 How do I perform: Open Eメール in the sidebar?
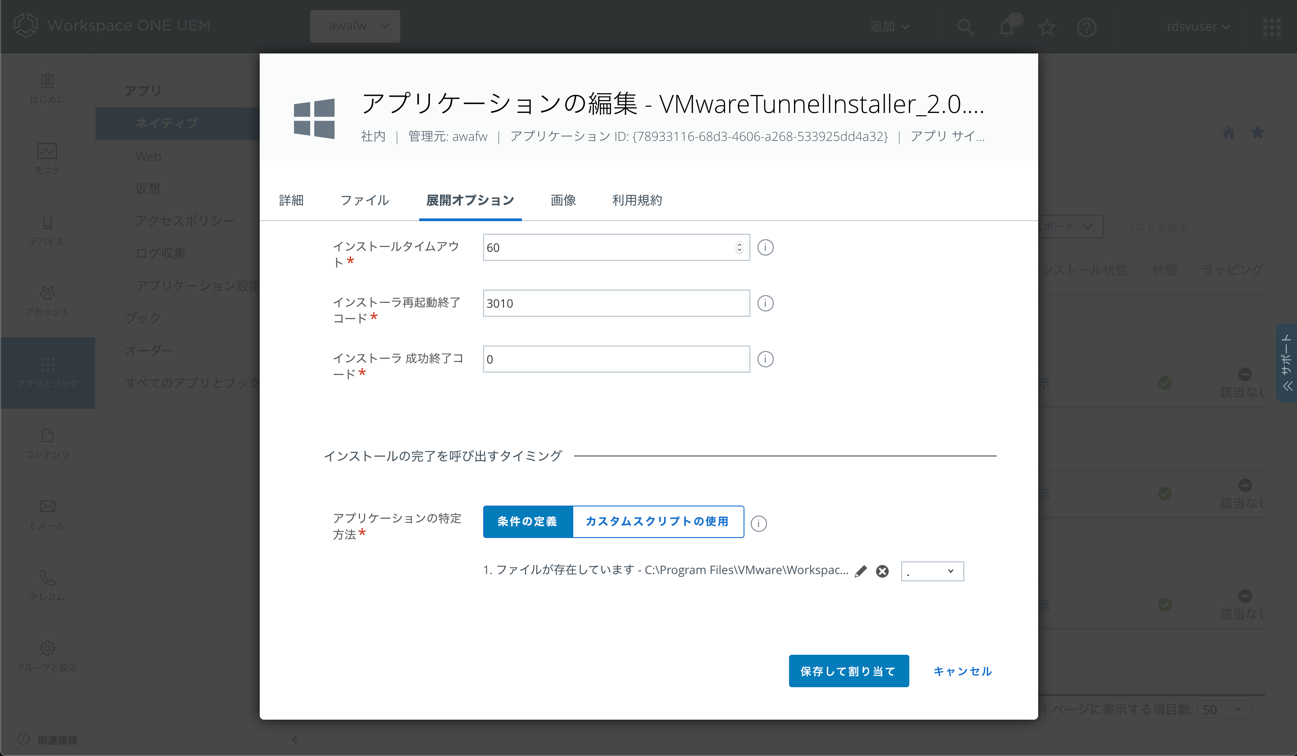(x=47, y=514)
